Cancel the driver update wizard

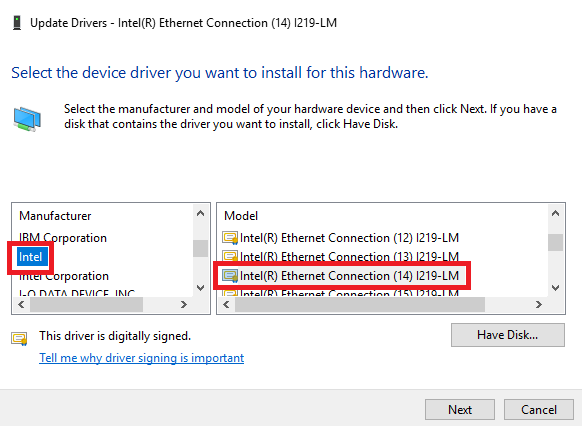[539, 410]
